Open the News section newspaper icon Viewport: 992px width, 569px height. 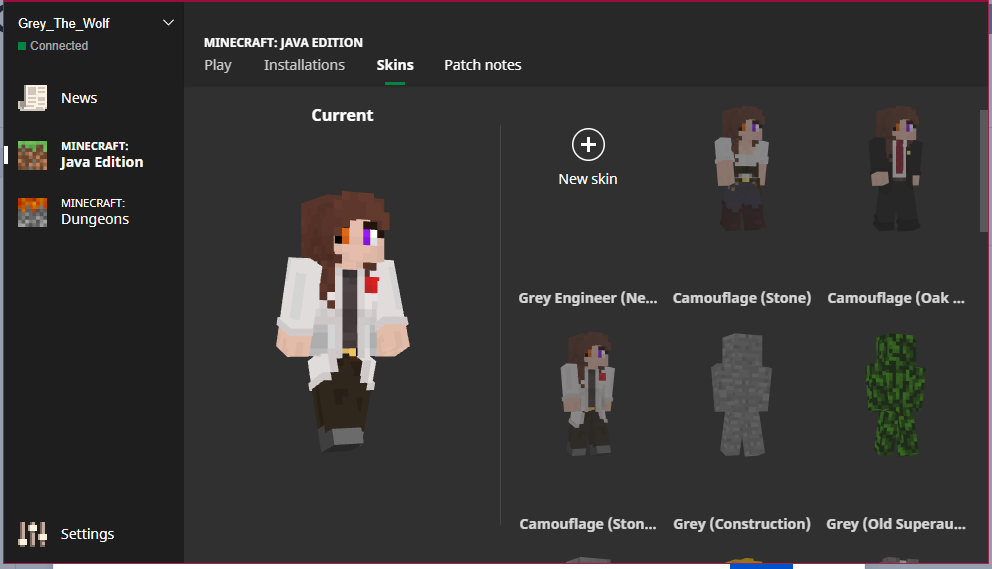click(x=32, y=98)
